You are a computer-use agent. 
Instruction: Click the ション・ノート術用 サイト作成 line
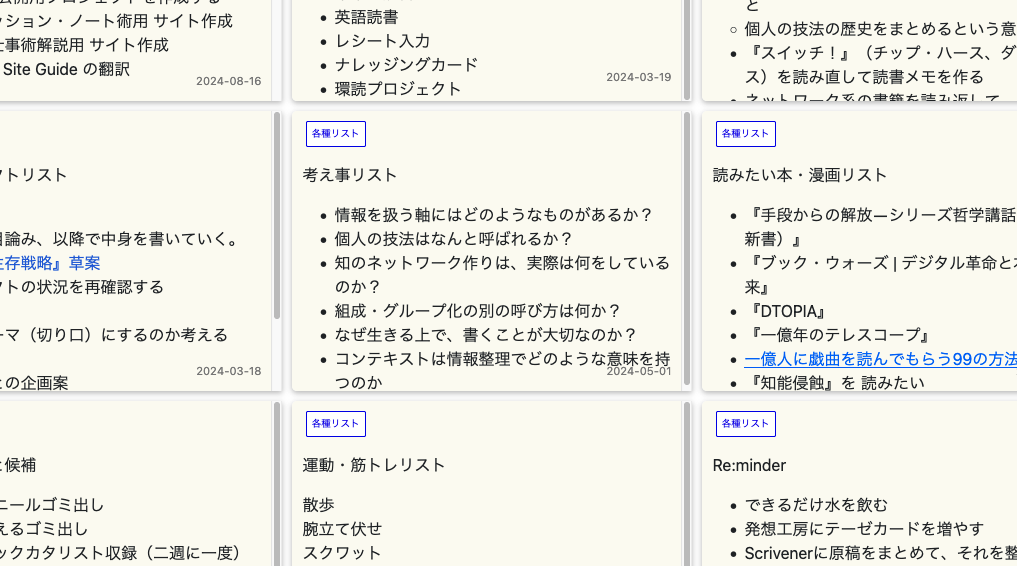[x=116, y=21]
